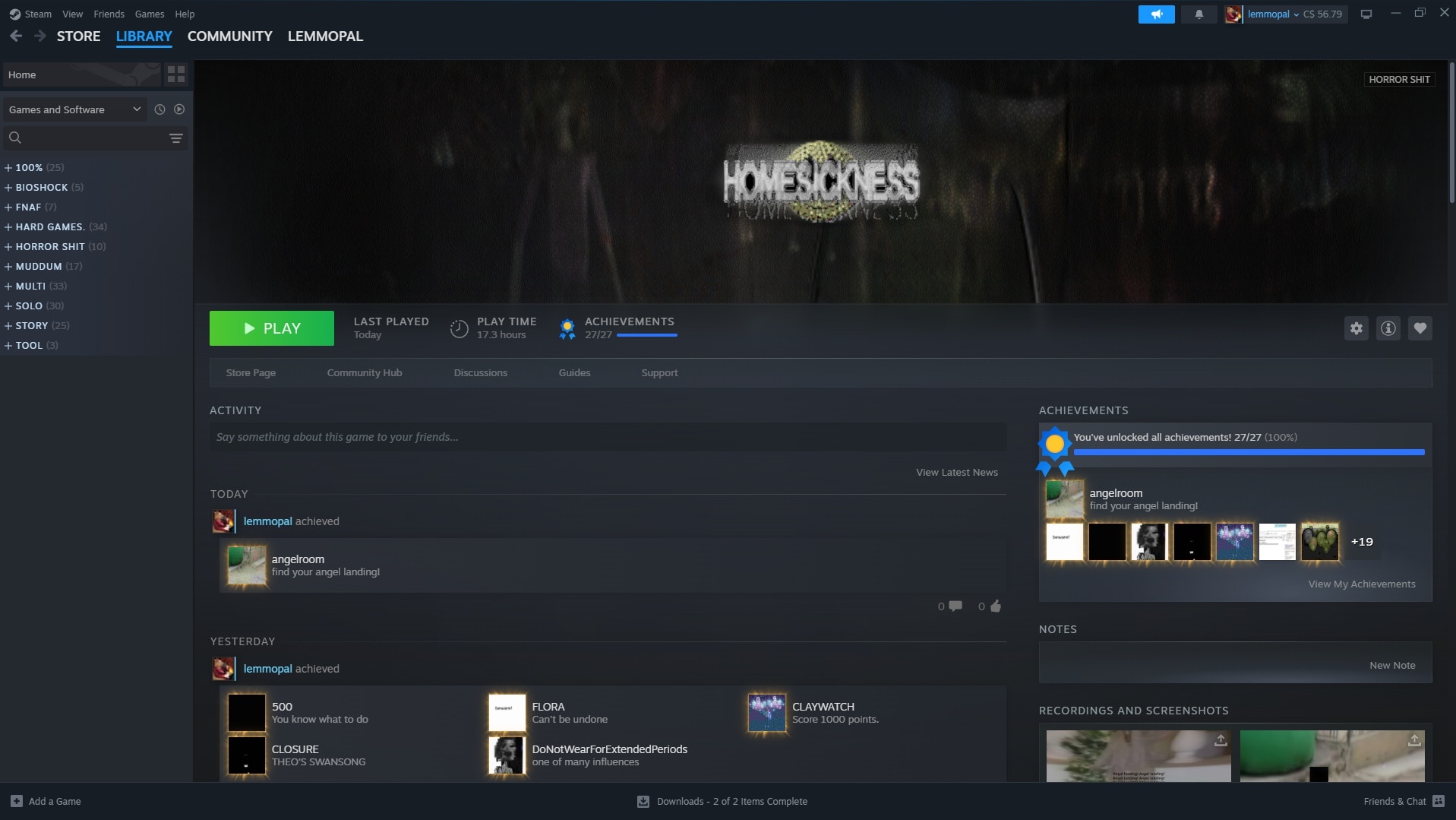Image resolution: width=1456 pixels, height=820 pixels.
Task: Go back with the left arrow
Action: pyautogui.click(x=16, y=36)
